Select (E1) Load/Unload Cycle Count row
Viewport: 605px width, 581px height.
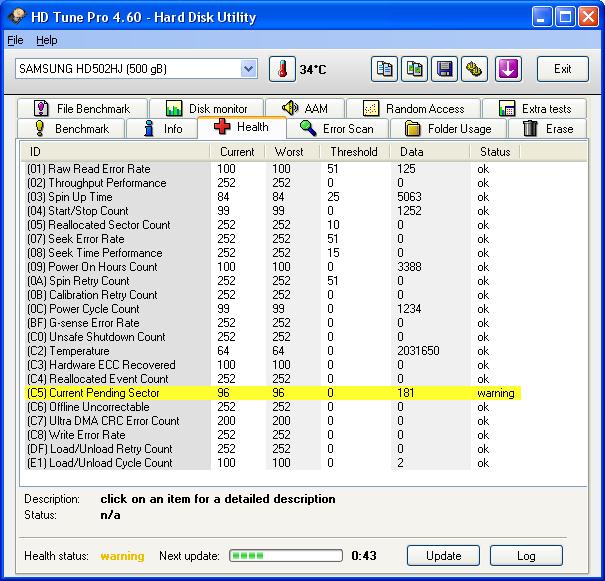[272, 463]
